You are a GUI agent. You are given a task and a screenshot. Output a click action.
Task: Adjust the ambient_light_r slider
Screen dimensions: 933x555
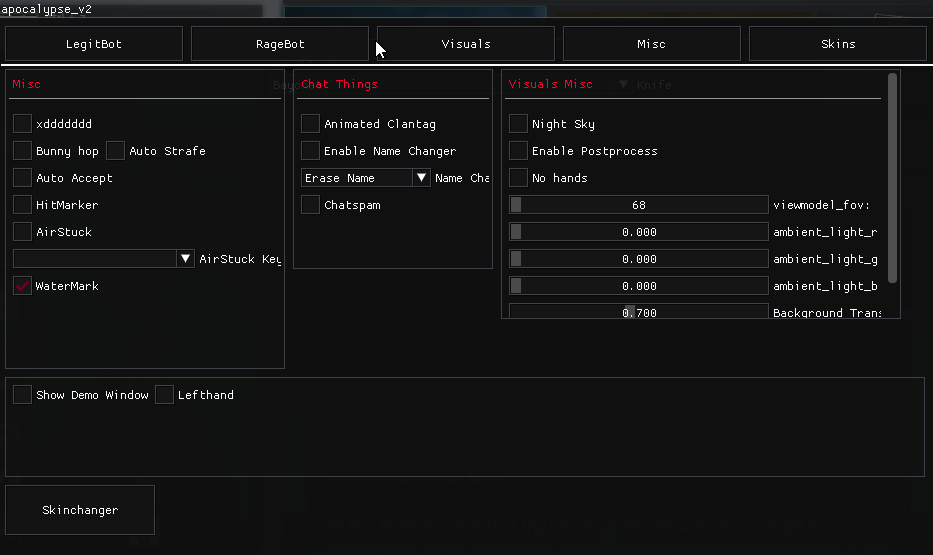click(x=638, y=231)
